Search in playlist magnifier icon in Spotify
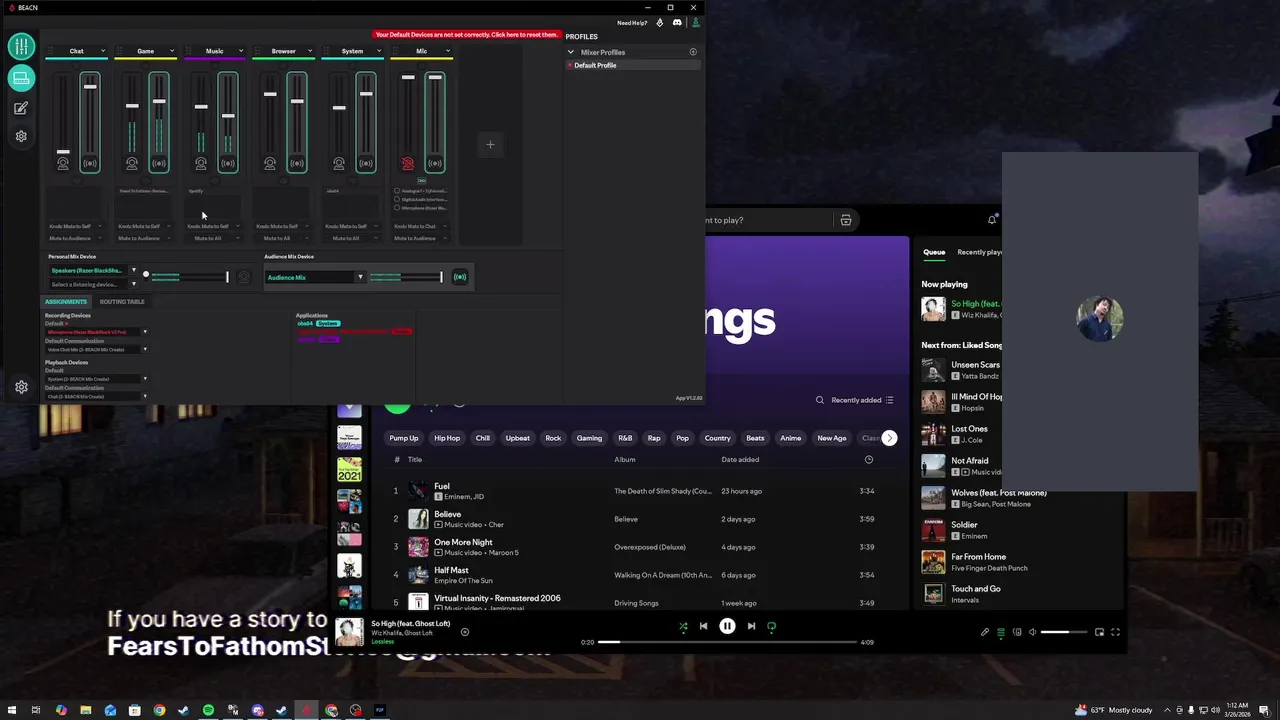This screenshot has height=720, width=1280. pyautogui.click(x=820, y=400)
